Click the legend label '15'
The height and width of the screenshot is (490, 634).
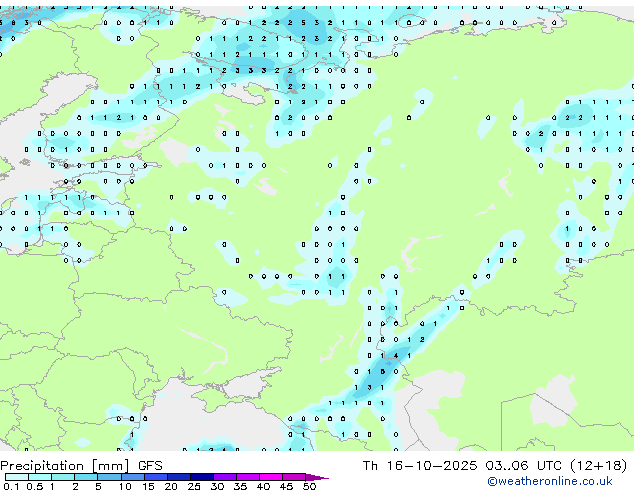[148, 486]
